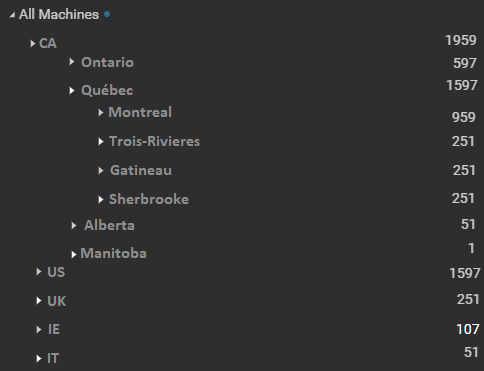Viewport: 484px width, 371px height.
Task: Expand the Ontario branch arrow
Action: 72,62
